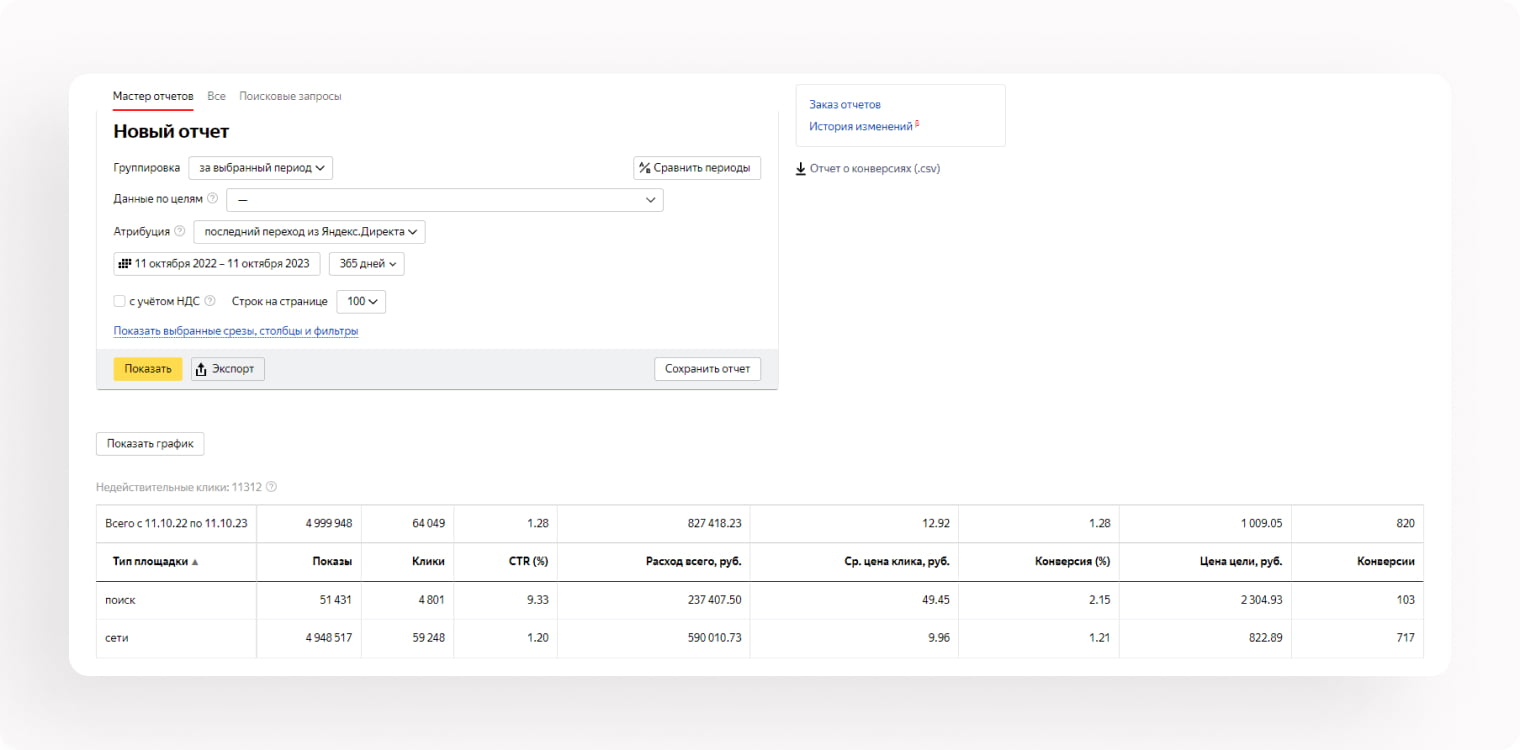Click the Сохранить отчет button
The height and width of the screenshot is (750, 1520).
(x=707, y=369)
